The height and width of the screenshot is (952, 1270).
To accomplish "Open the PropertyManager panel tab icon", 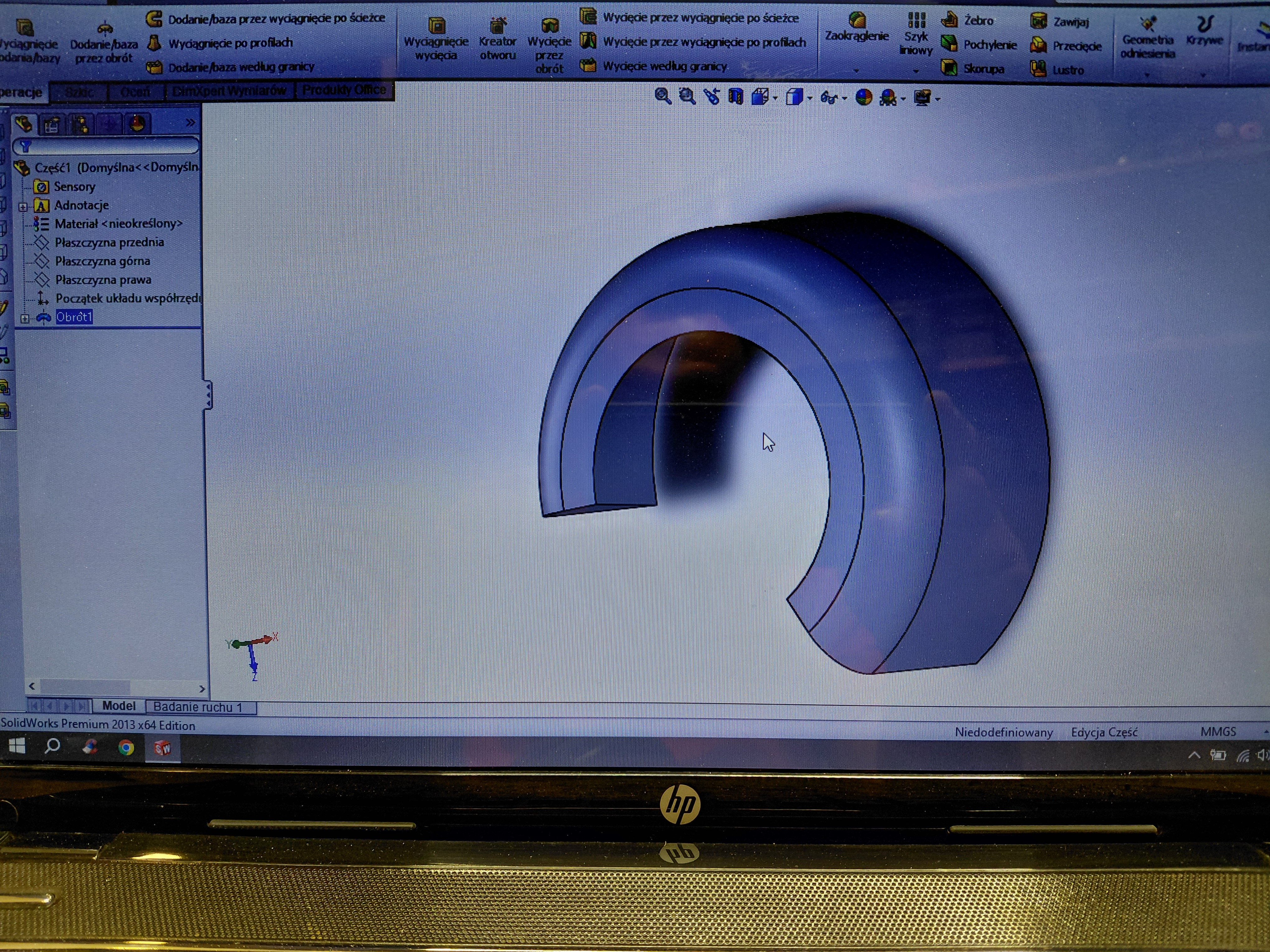I will click(x=52, y=124).
